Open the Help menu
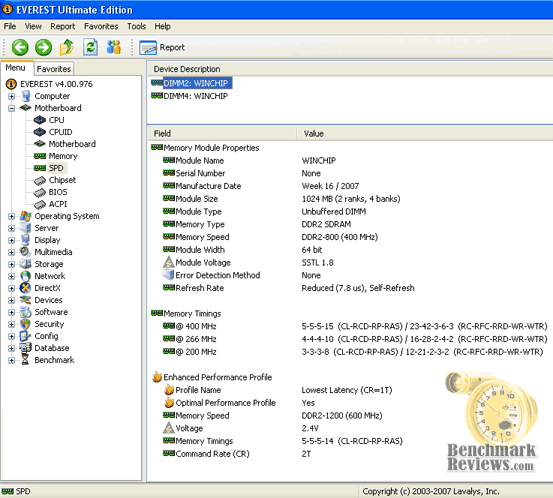This screenshot has width=553, height=498. point(162,26)
